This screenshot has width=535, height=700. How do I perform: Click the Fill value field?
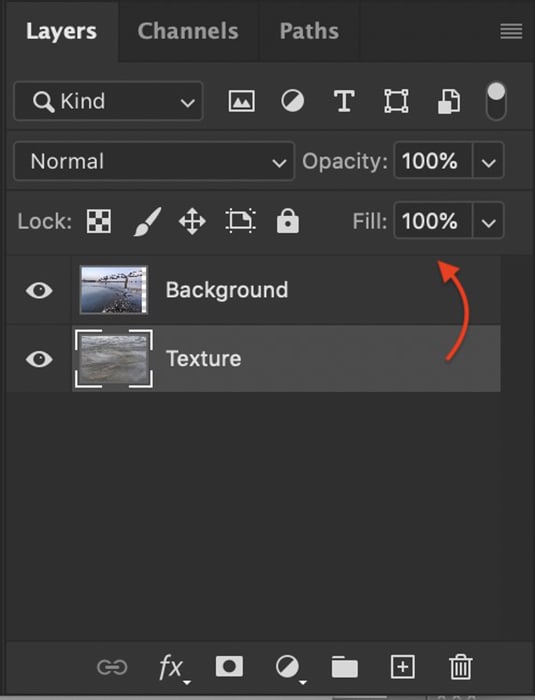[x=433, y=221]
